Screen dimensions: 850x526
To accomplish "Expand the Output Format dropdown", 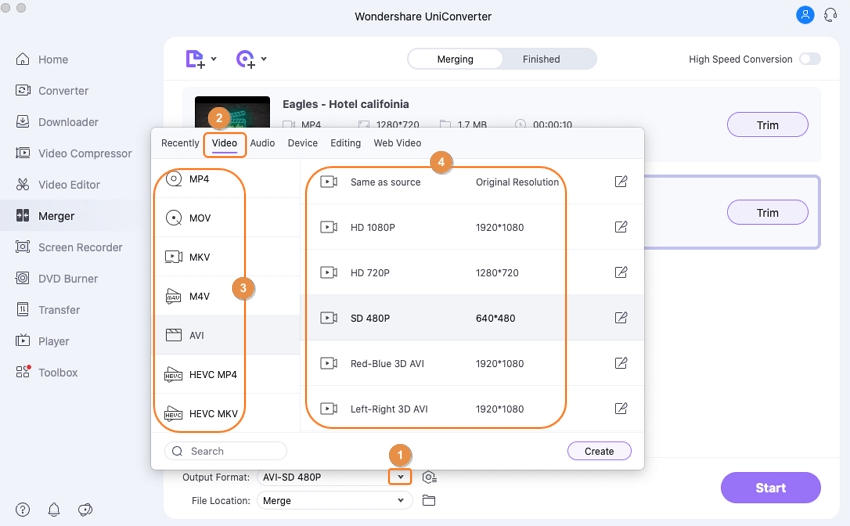I will coord(400,477).
